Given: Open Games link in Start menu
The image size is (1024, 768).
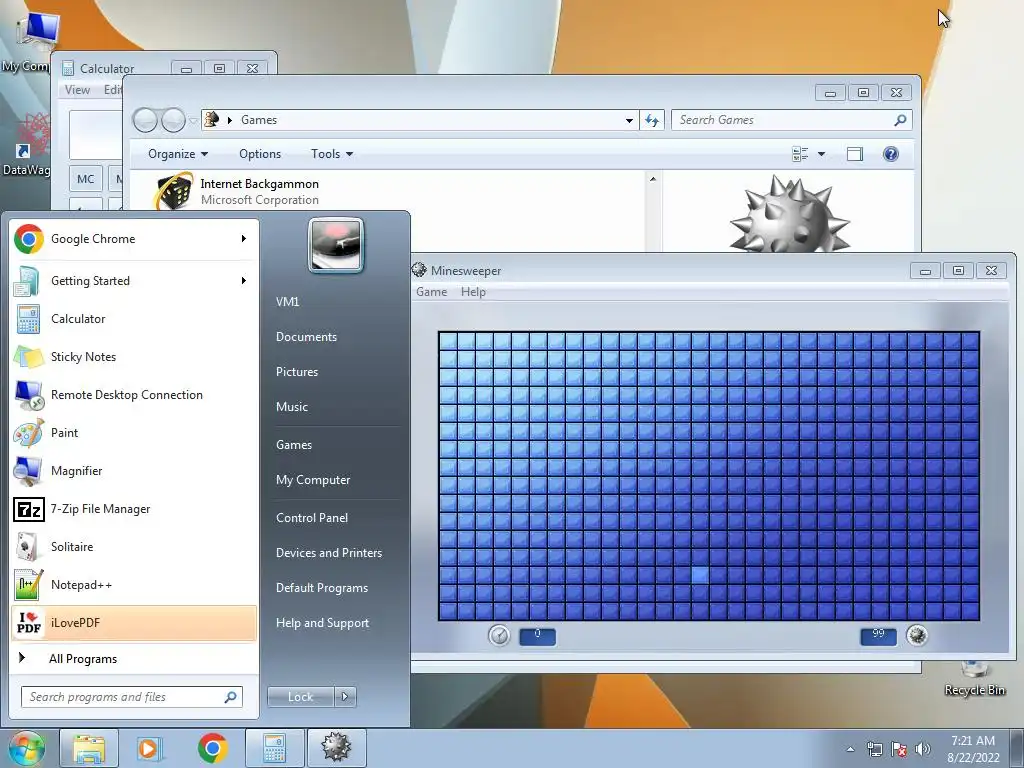Looking at the screenshot, I should 294,445.
